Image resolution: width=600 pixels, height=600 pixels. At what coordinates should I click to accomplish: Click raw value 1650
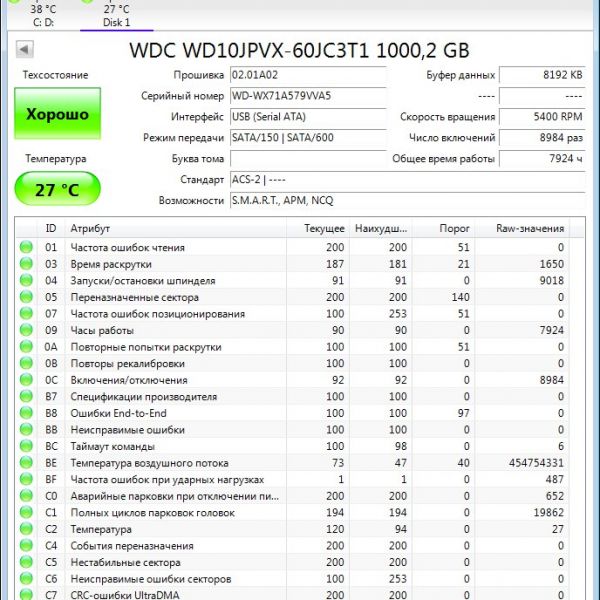(551, 264)
